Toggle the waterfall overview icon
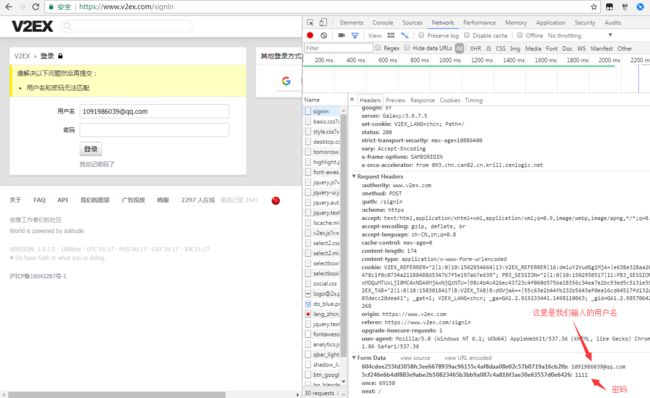Screen dimensions: 650x398 pyautogui.click(x=405, y=35)
